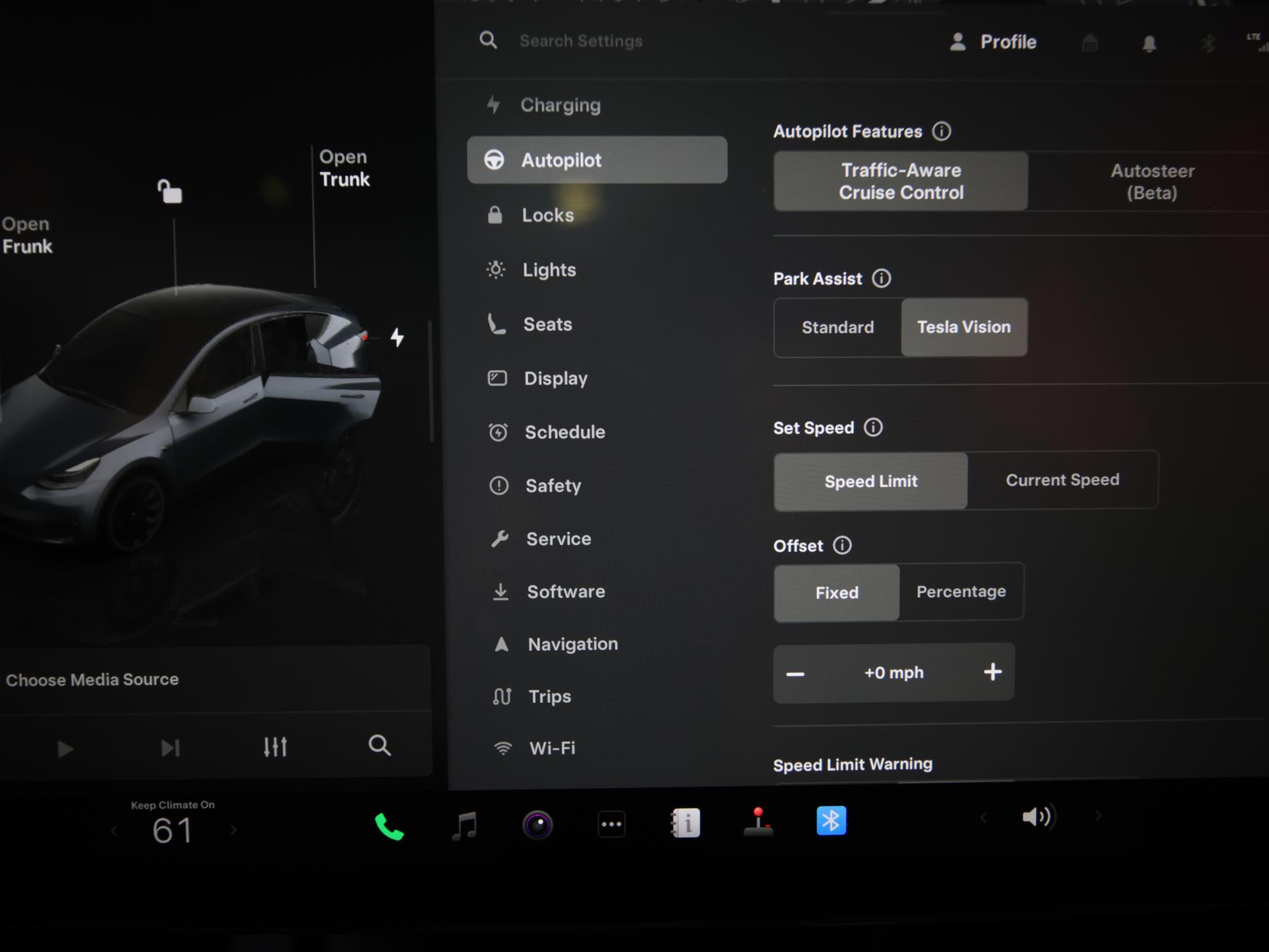Viewport: 1269px width, 952px height.
Task: Tap the unlock padlock icon above car
Action: pos(170,191)
